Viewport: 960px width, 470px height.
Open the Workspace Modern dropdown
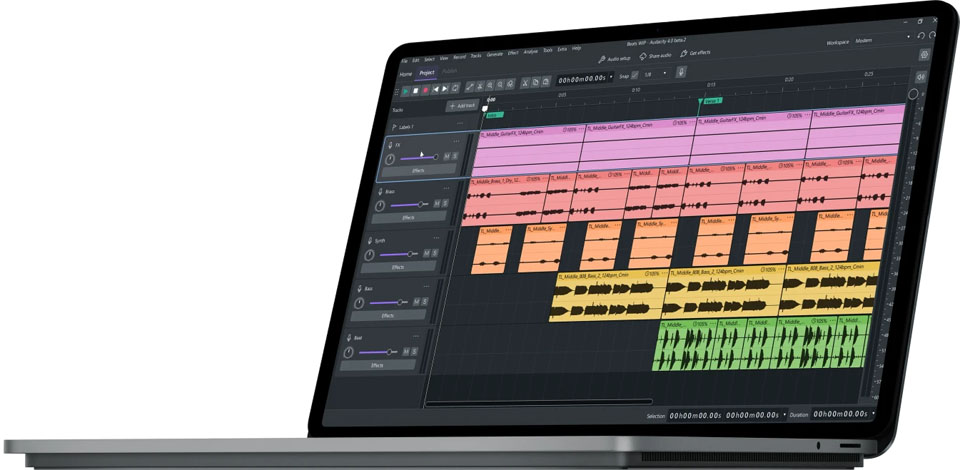tap(882, 40)
